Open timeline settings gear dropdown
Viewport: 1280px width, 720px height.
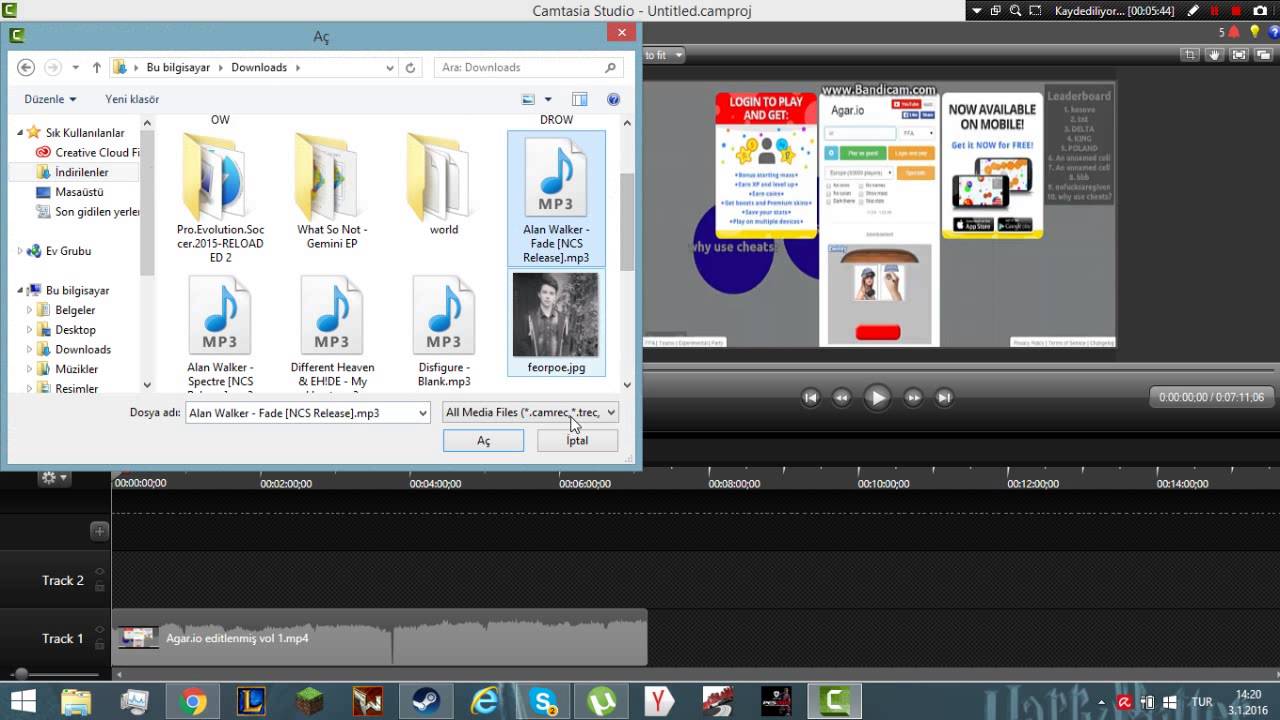coord(53,478)
